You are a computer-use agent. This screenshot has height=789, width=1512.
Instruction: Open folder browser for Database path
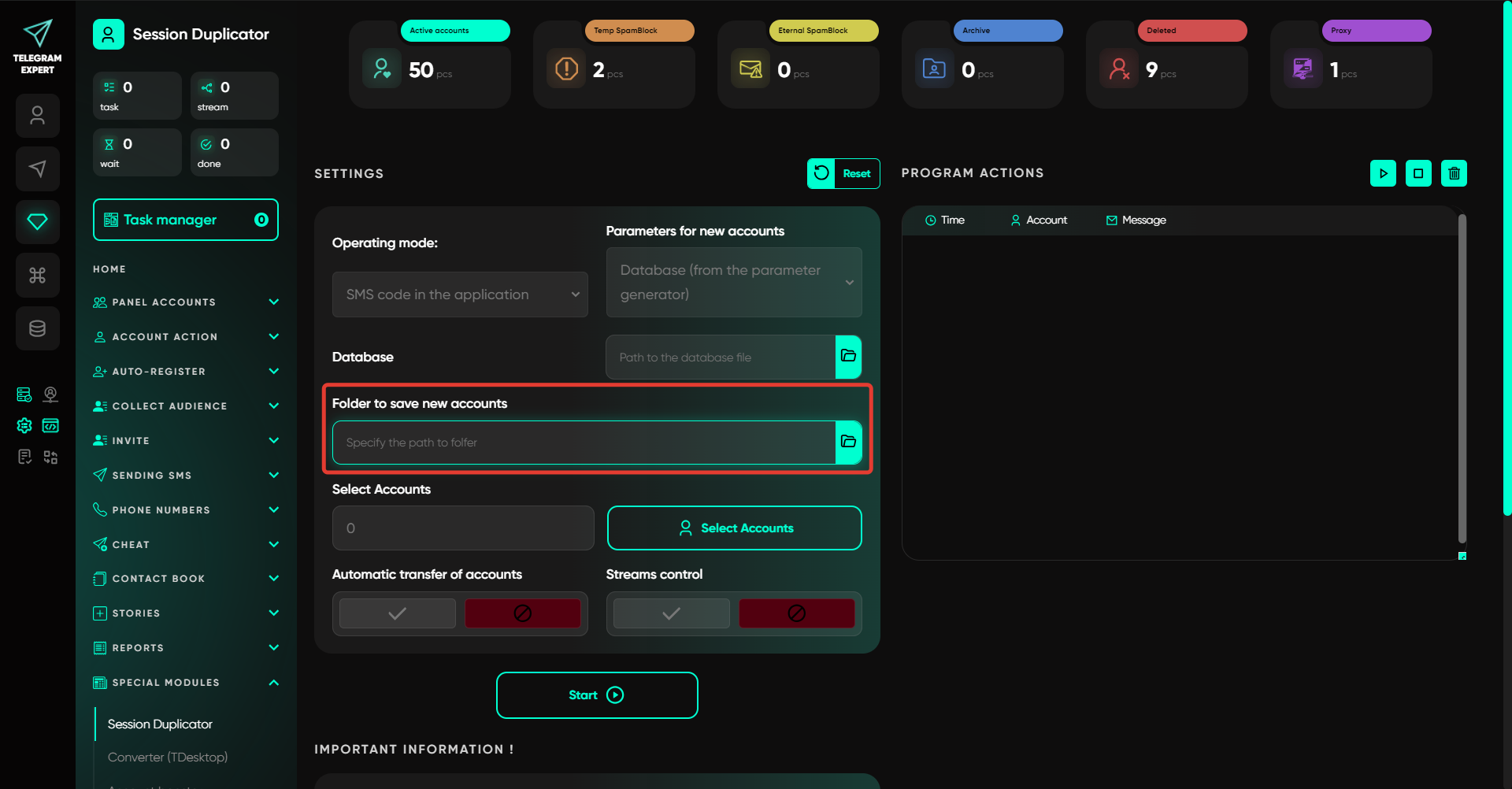click(x=848, y=357)
